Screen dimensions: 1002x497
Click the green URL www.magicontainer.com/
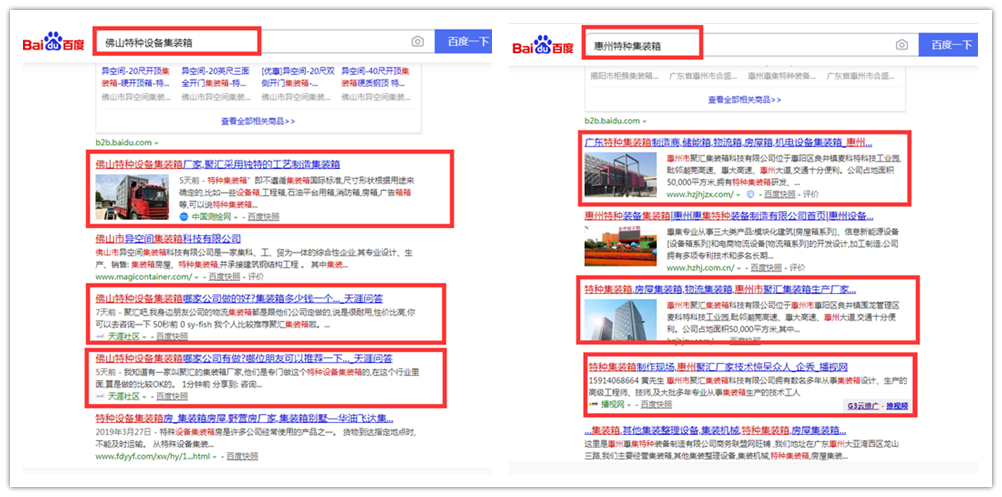(x=144, y=277)
